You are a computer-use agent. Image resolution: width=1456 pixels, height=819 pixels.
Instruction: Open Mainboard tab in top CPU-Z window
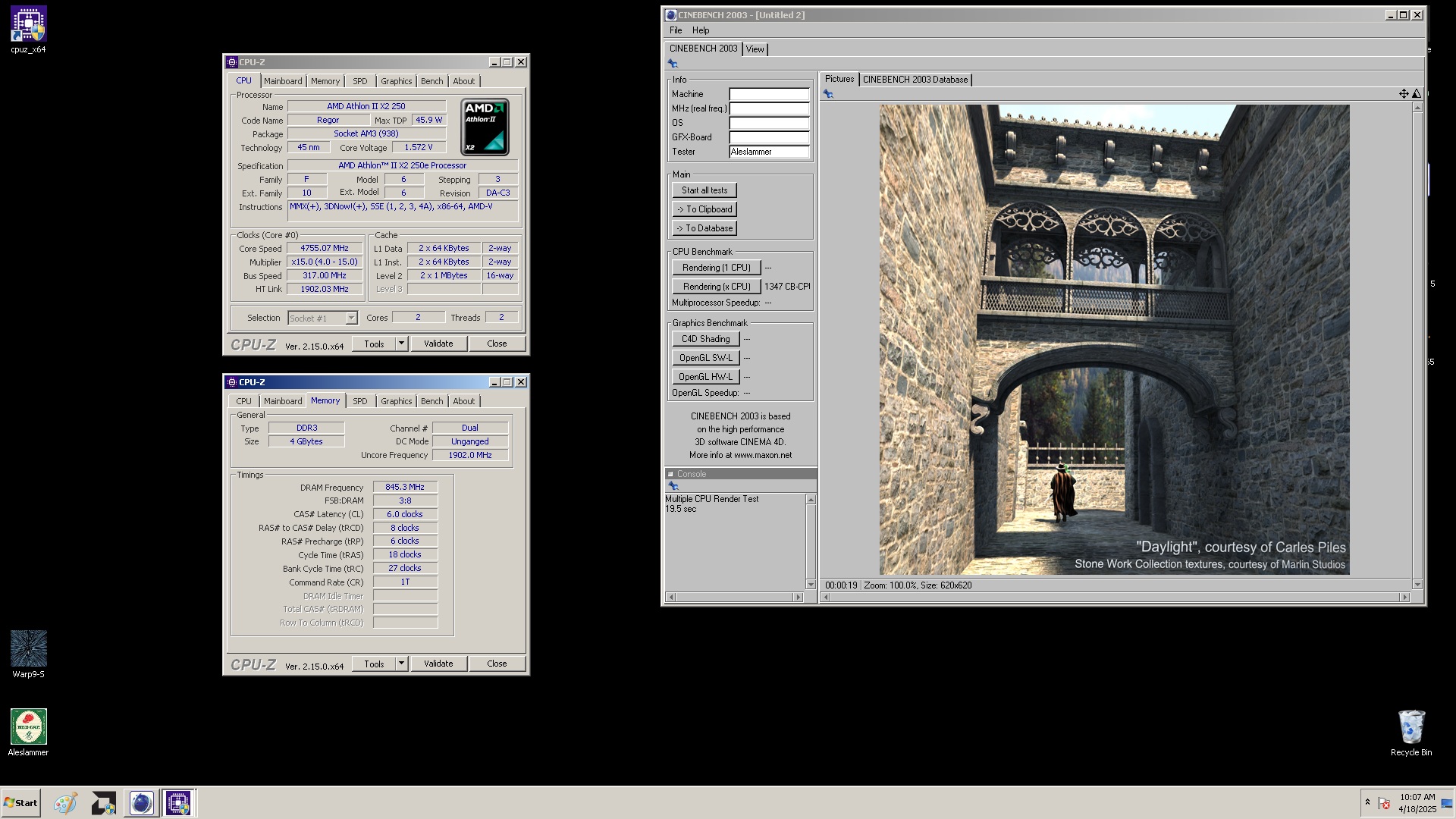coord(283,81)
